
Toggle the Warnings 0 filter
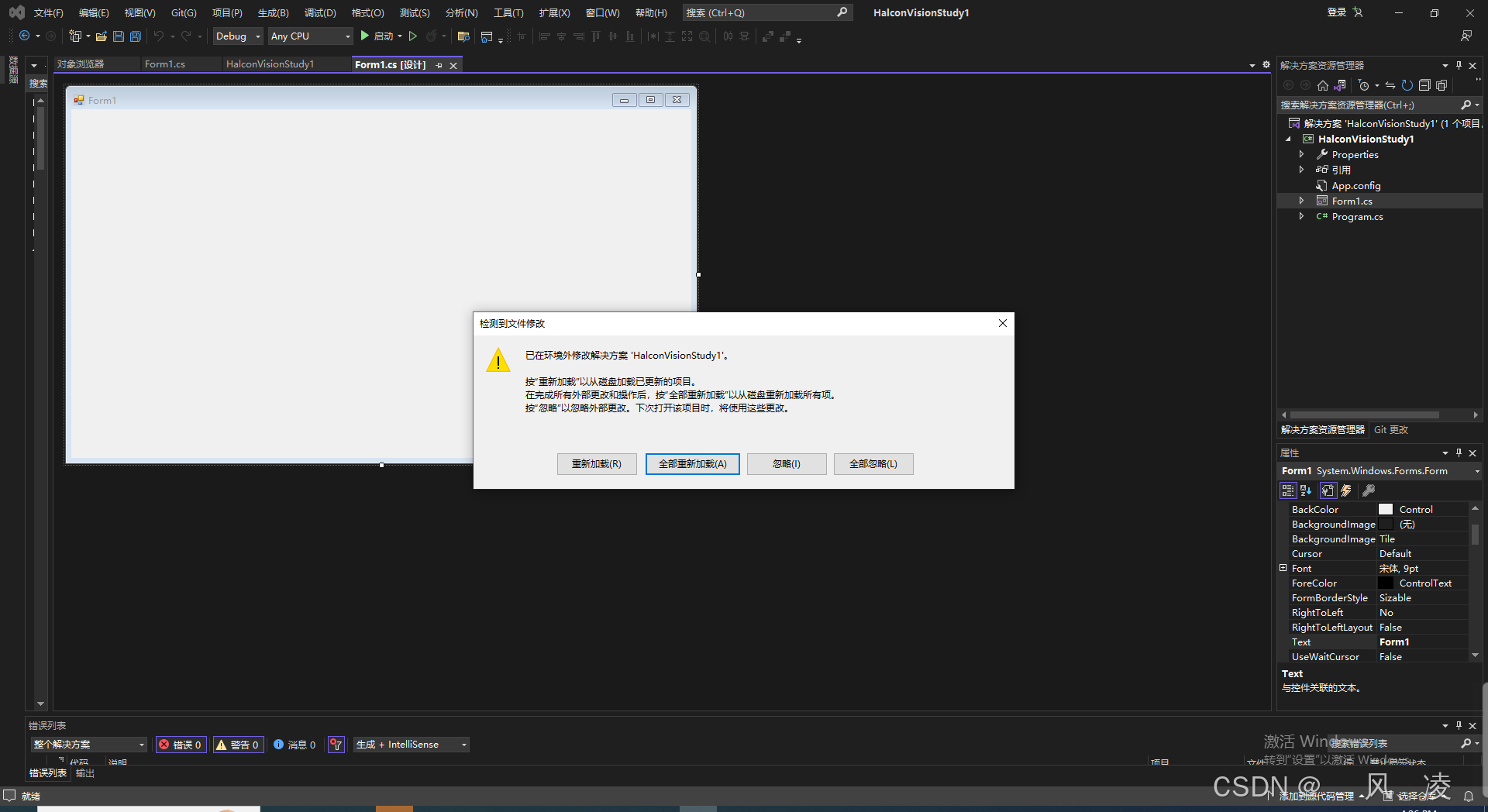point(238,745)
